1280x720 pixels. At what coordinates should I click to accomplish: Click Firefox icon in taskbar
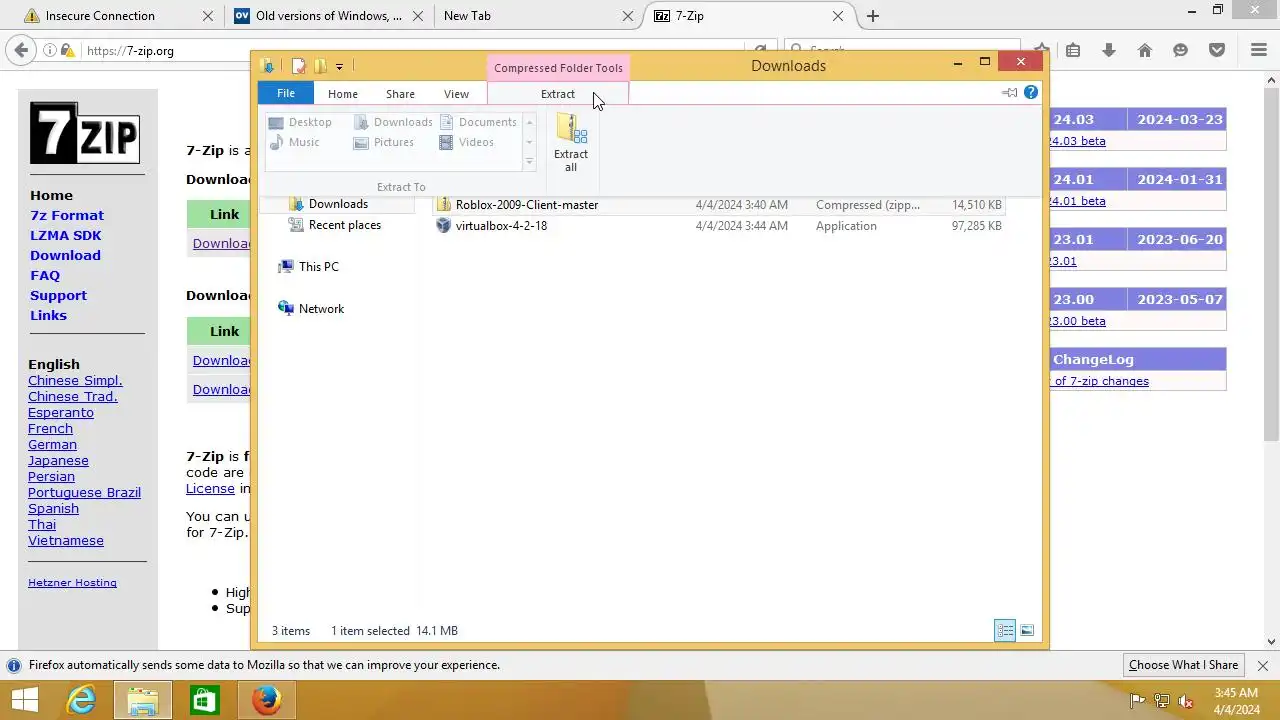coord(266,700)
